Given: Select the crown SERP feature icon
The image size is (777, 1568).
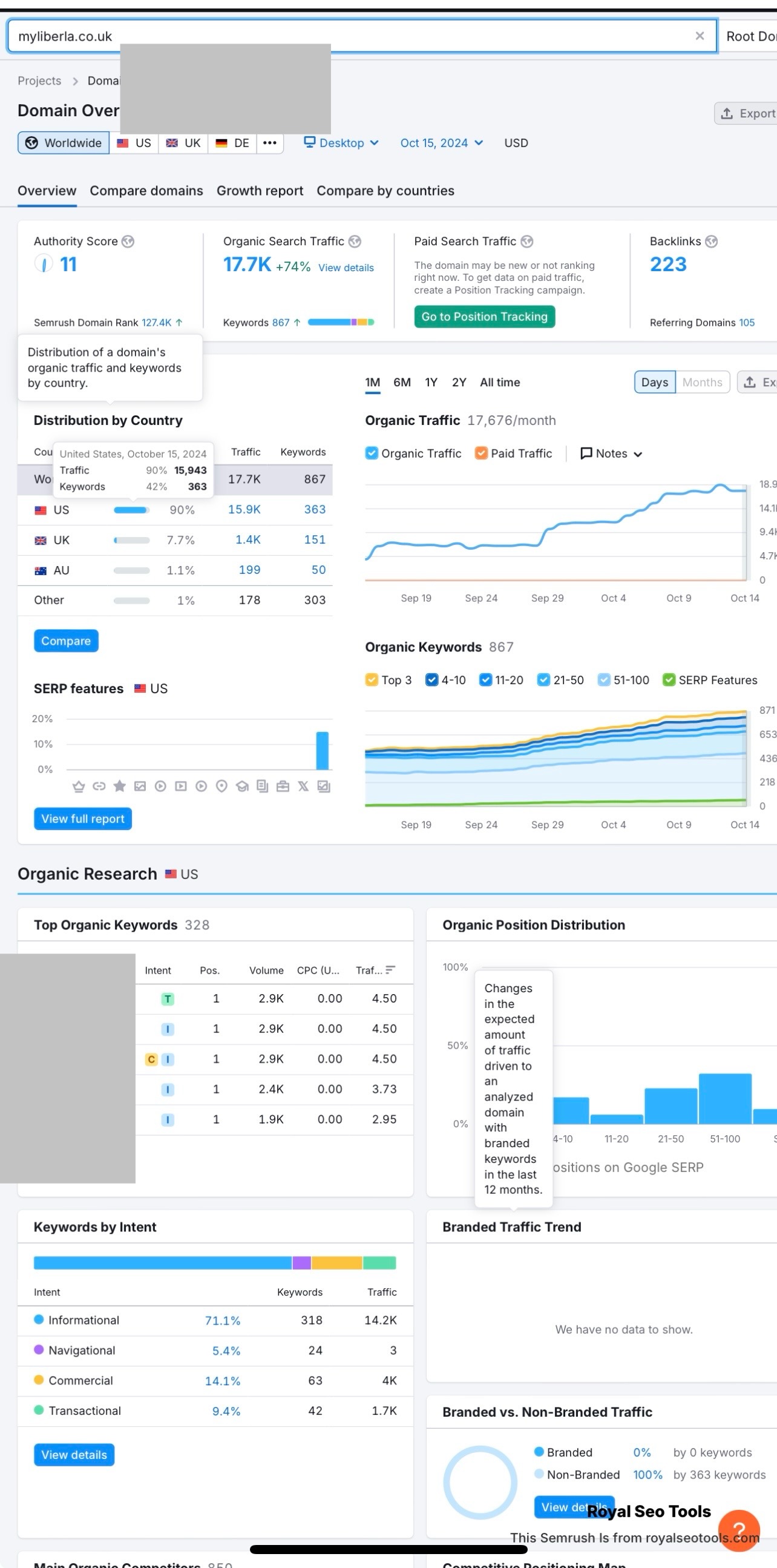Looking at the screenshot, I should coord(79,786).
